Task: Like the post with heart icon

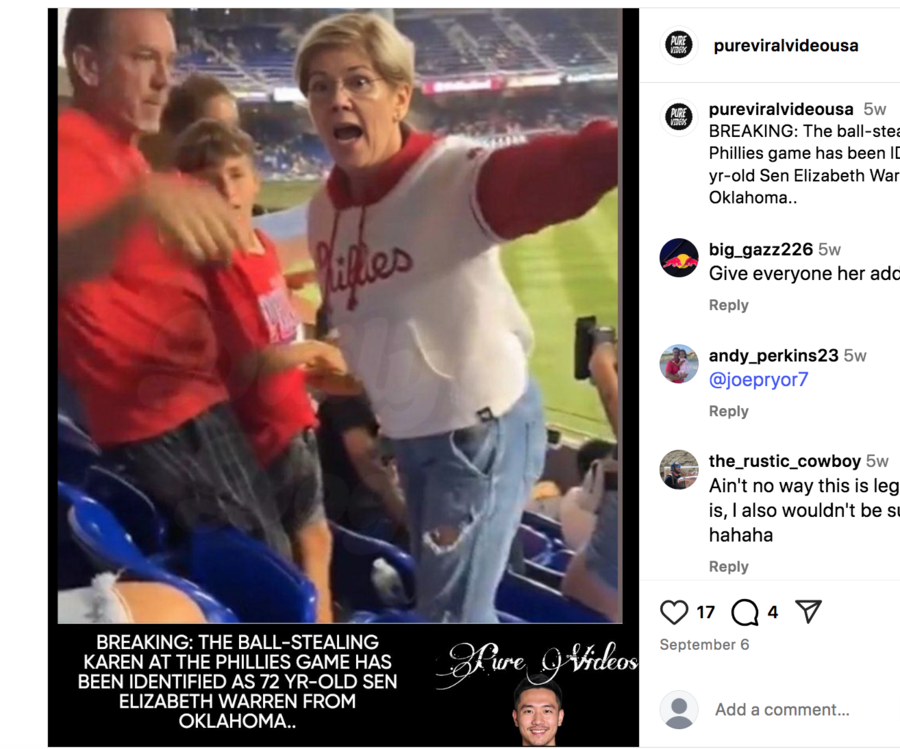Action: (x=674, y=612)
